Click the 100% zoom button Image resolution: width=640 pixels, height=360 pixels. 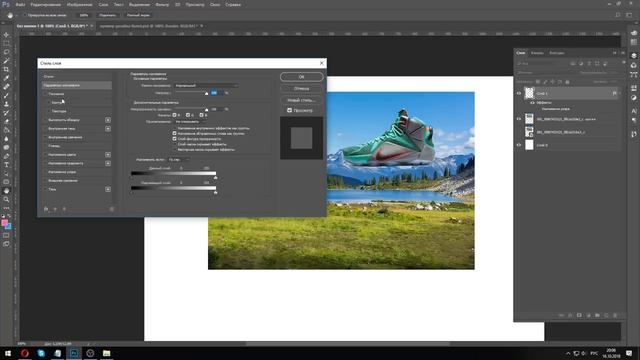84,15
